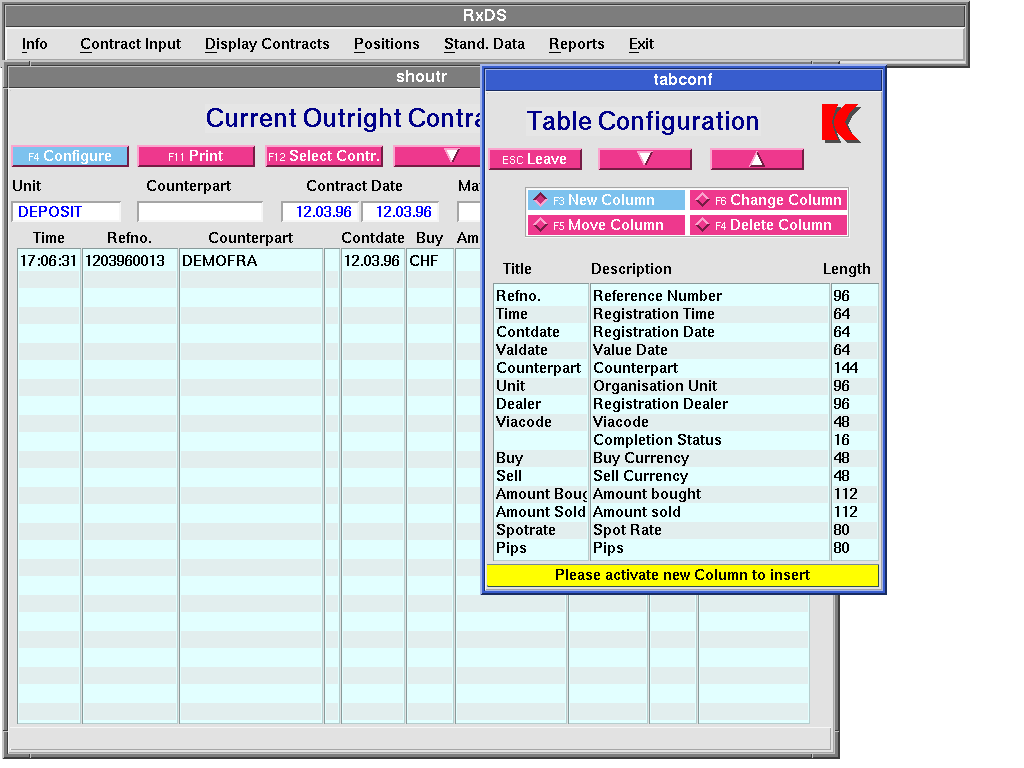Click the tabconf window title bar

(683, 80)
